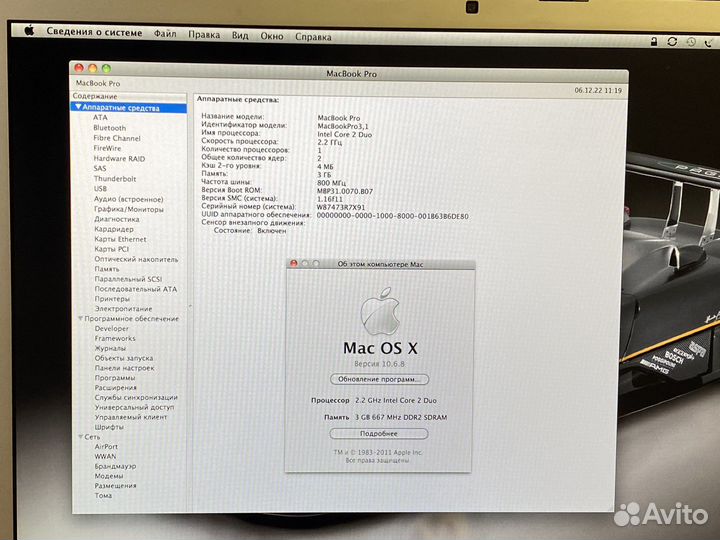Select Службы синхронизации in the sidebar
The image size is (720, 540).
coord(136,398)
